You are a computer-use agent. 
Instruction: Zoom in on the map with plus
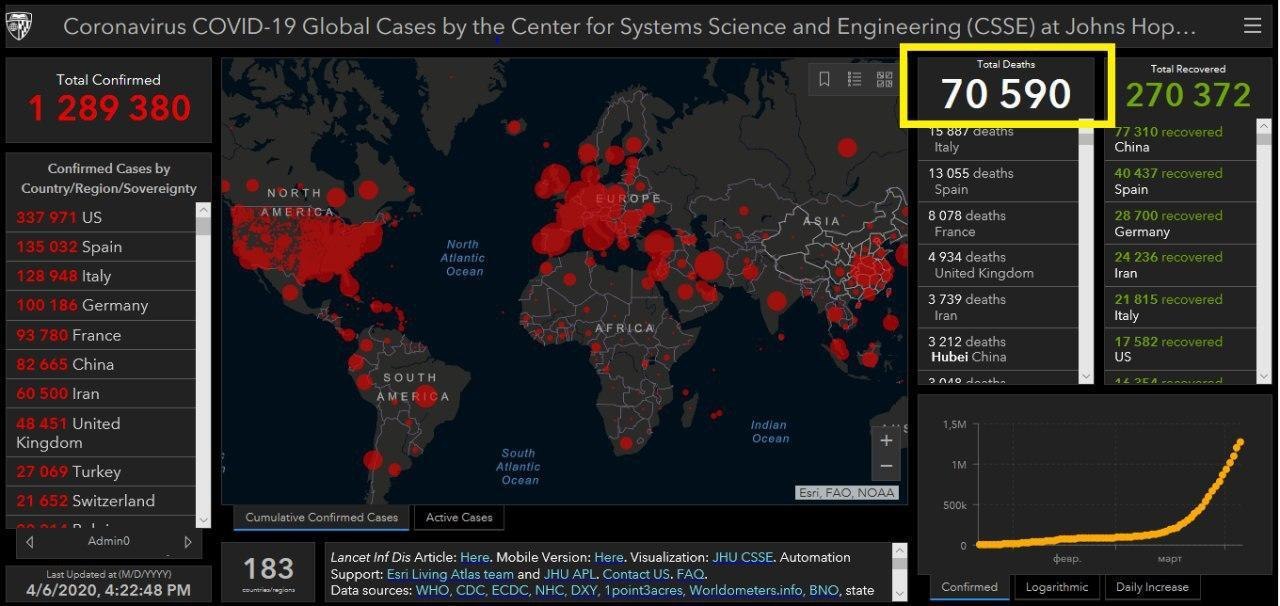click(x=886, y=440)
